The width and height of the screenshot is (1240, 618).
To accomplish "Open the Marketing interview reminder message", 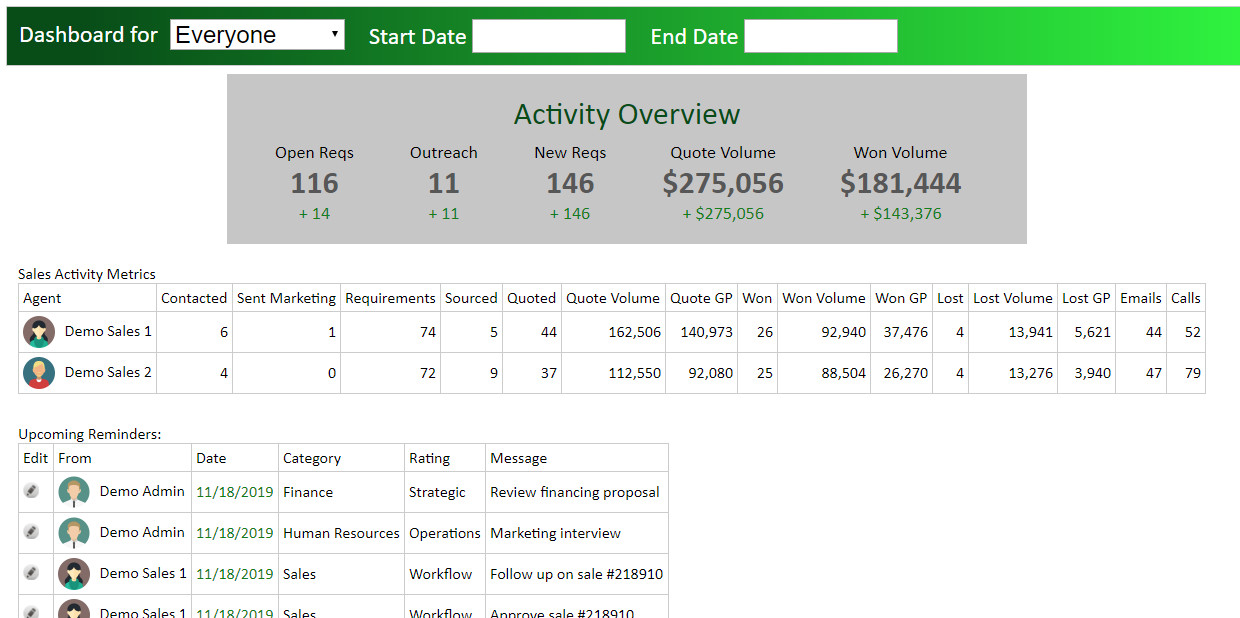I will pyautogui.click(x=553, y=532).
